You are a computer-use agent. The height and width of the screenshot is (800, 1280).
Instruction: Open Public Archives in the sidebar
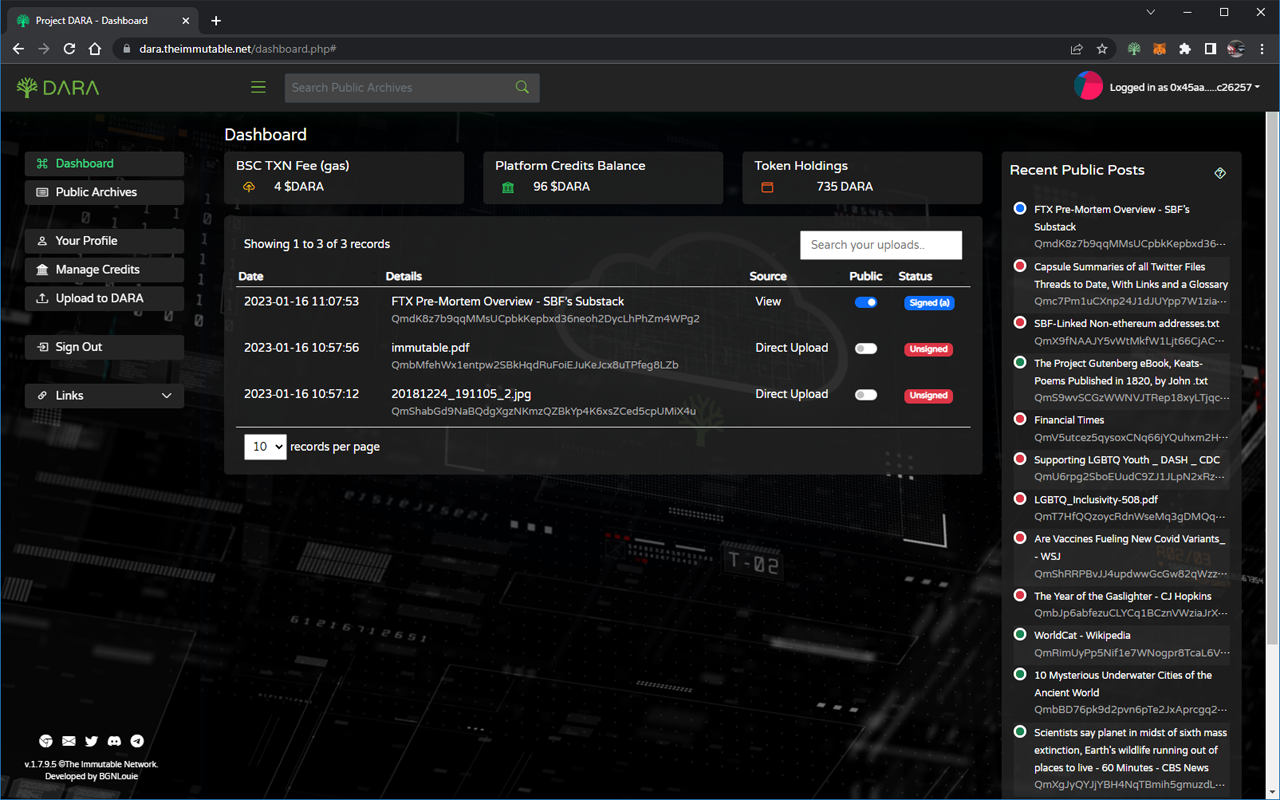(104, 192)
